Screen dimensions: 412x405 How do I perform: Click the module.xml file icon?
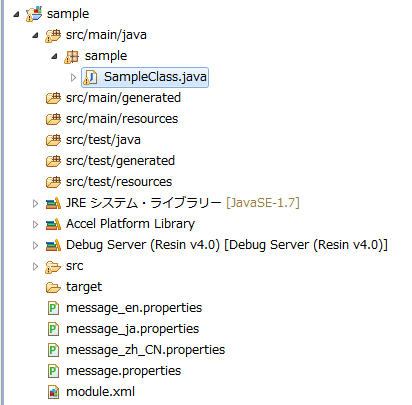click(x=53, y=392)
